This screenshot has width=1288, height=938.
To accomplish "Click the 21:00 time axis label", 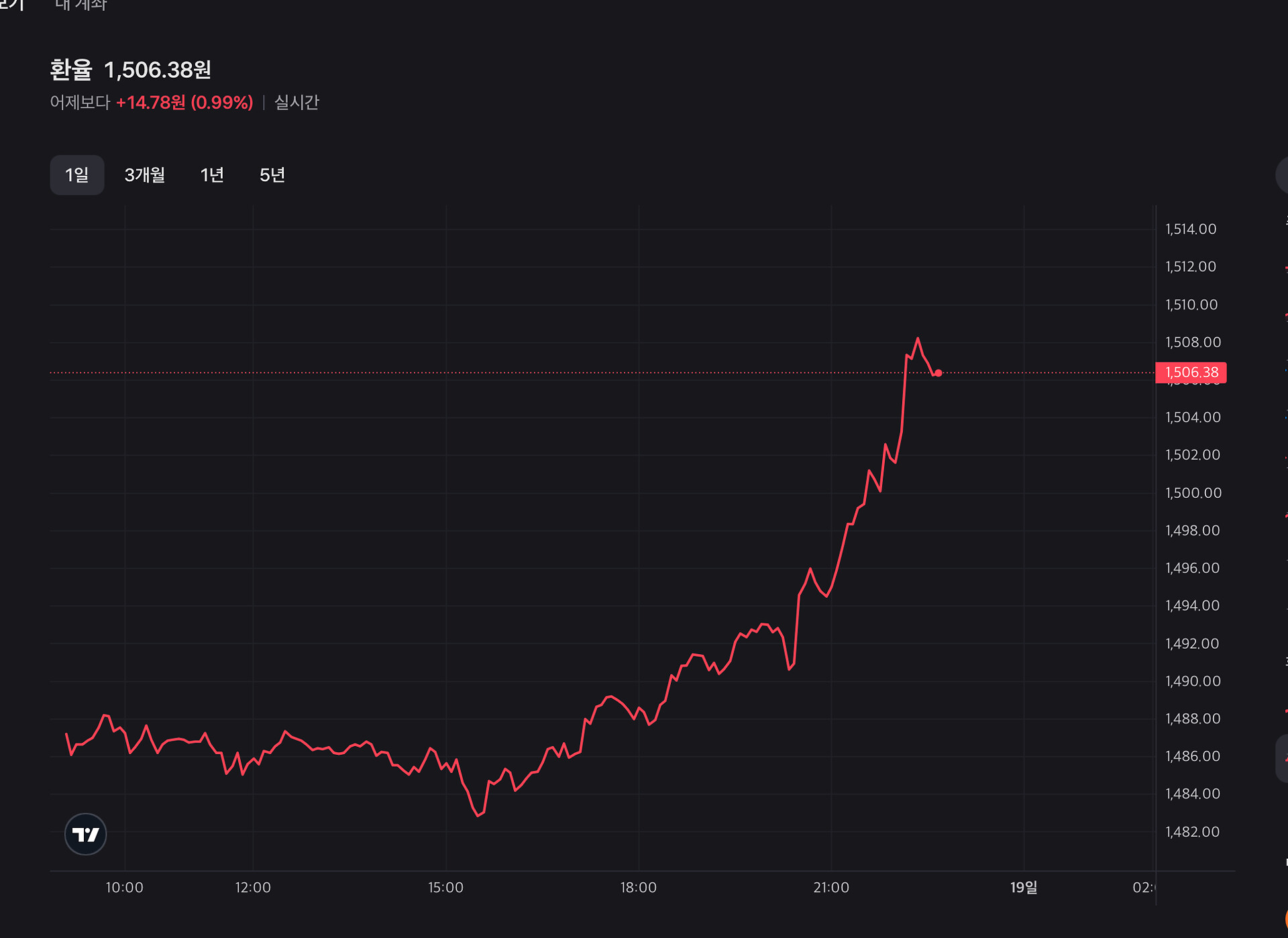I will [x=831, y=888].
